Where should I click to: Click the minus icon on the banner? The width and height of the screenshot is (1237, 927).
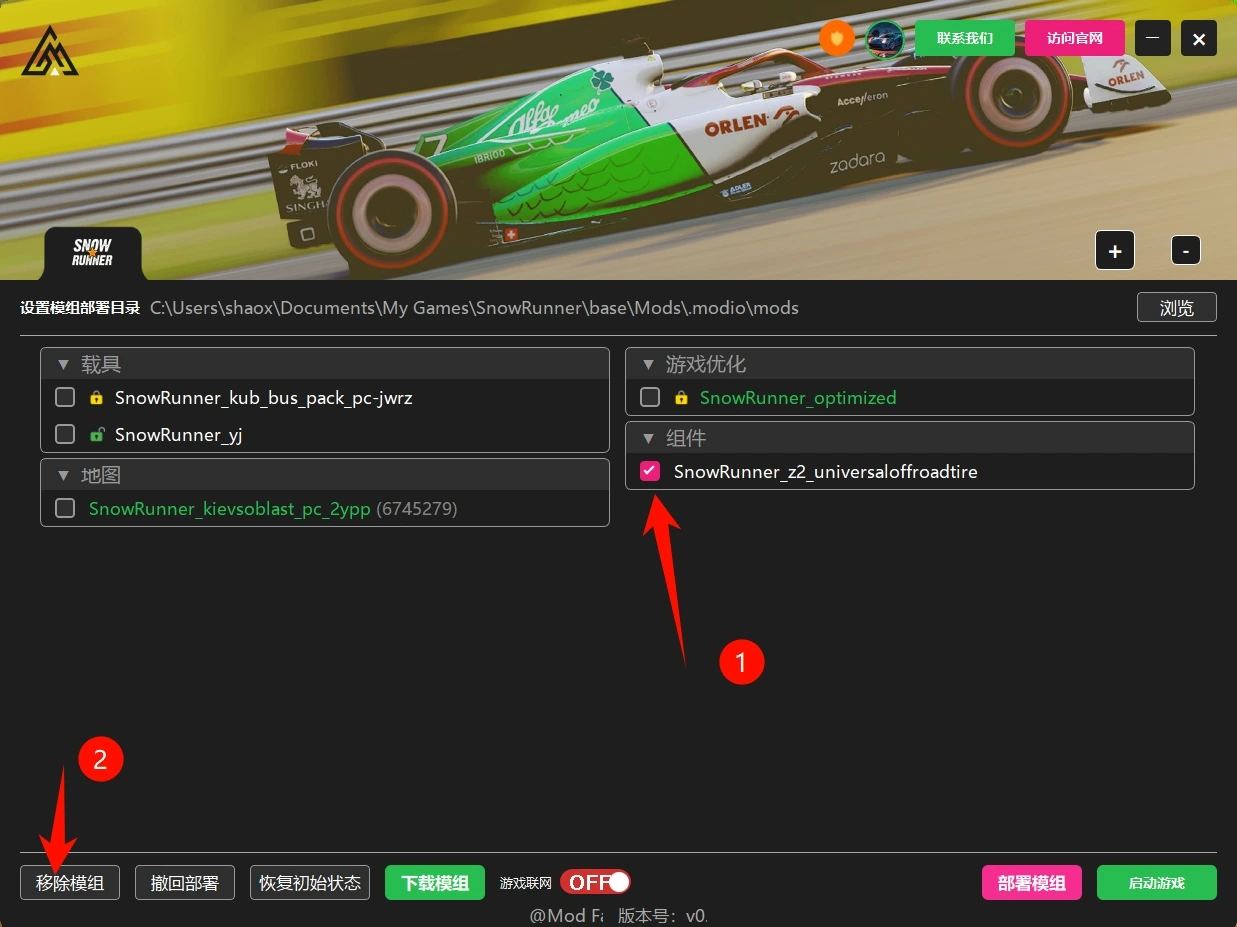click(x=1185, y=251)
